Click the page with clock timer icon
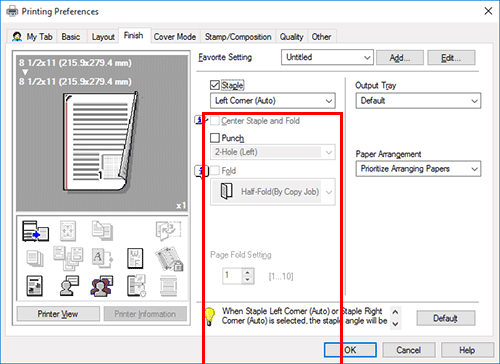 pyautogui.click(x=136, y=286)
